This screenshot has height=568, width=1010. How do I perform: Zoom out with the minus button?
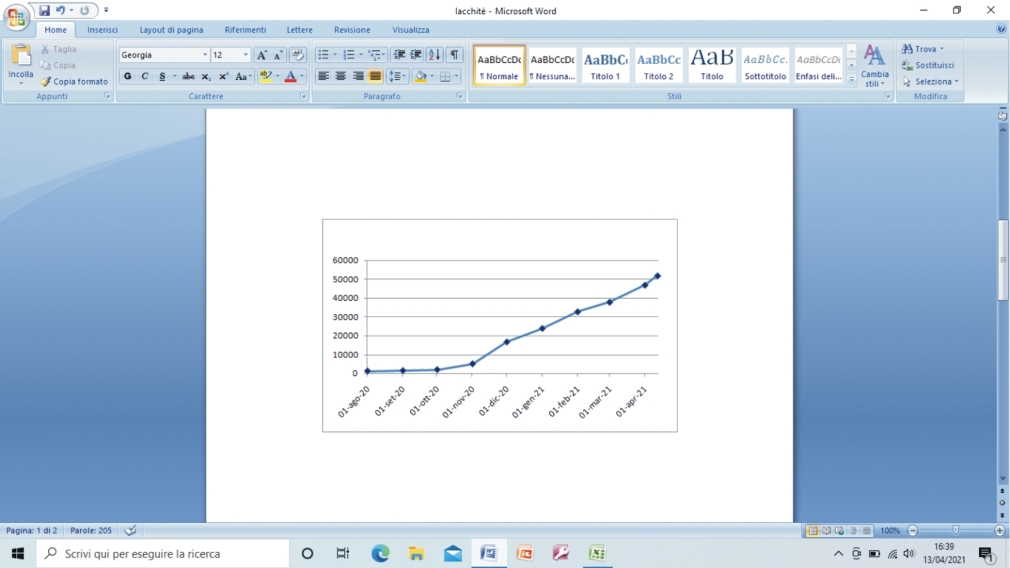[x=913, y=531]
